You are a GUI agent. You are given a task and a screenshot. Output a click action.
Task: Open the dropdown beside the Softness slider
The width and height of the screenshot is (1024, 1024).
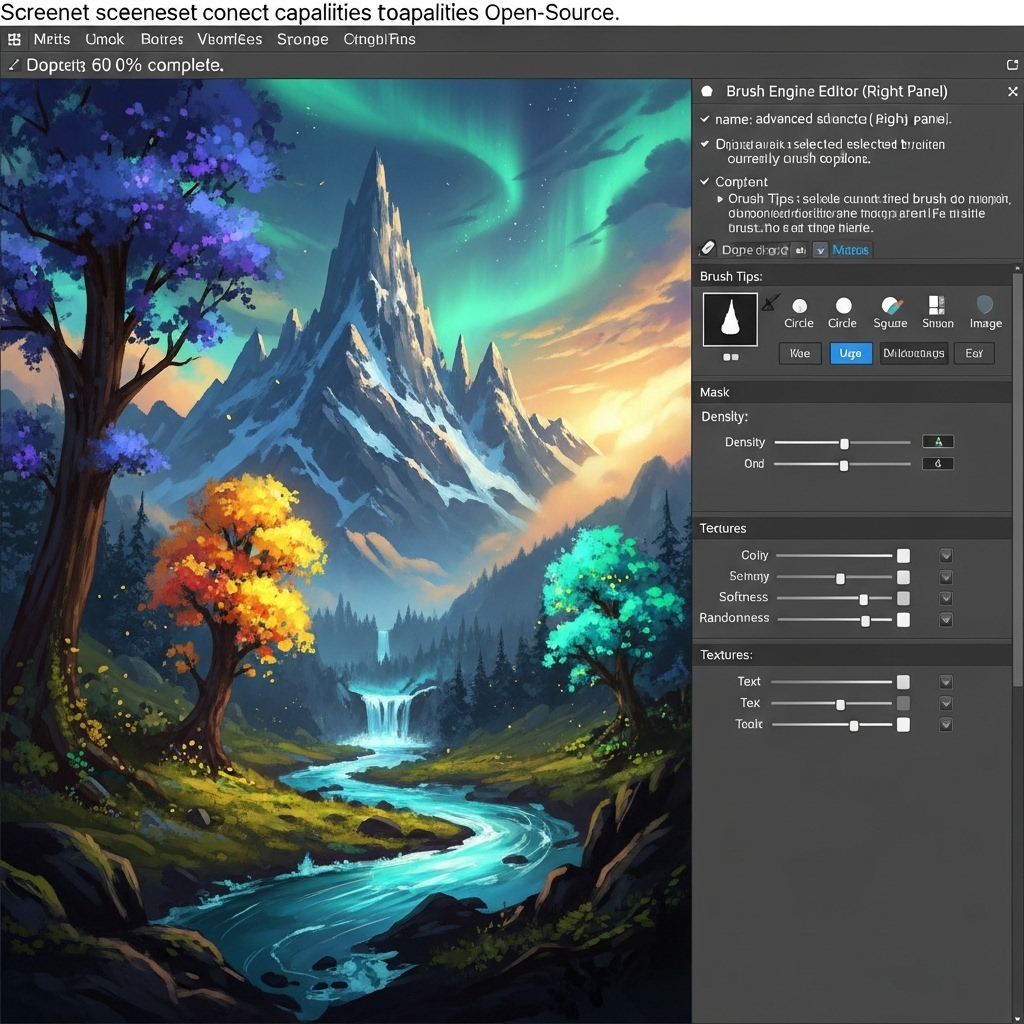coord(945,597)
